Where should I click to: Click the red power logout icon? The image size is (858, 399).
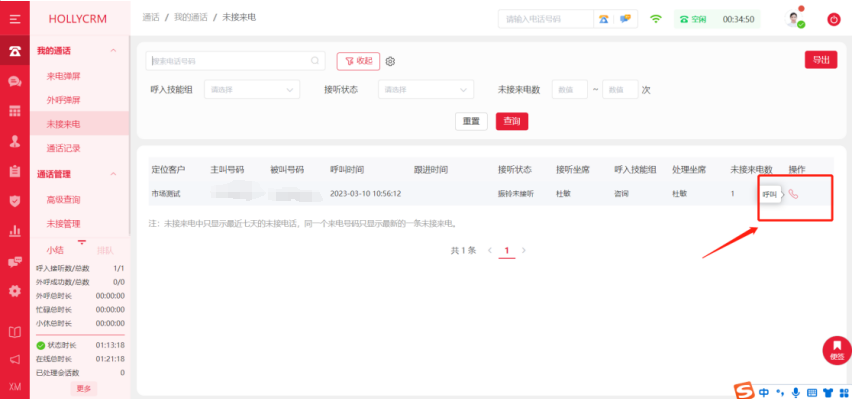pyautogui.click(x=833, y=20)
